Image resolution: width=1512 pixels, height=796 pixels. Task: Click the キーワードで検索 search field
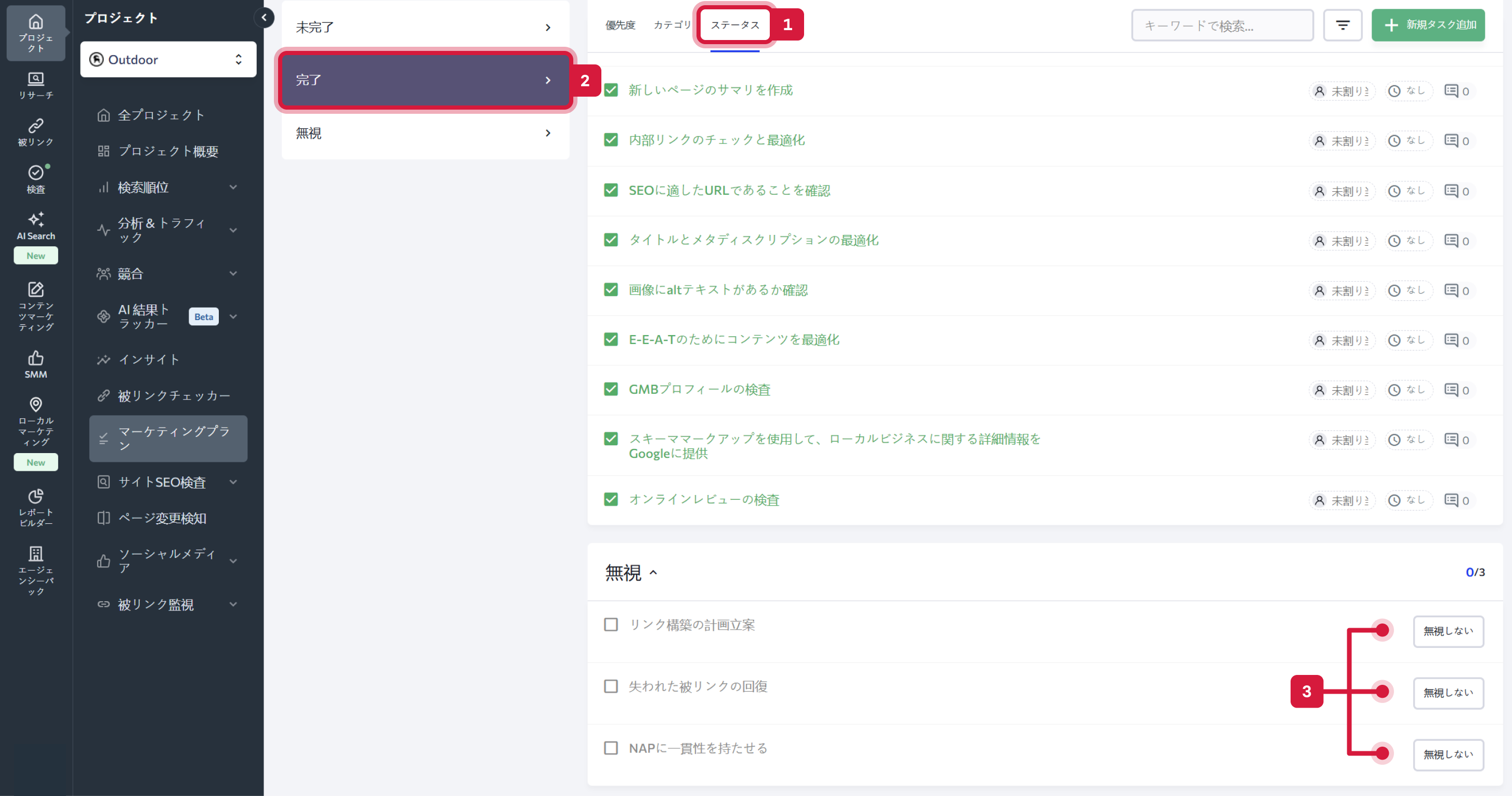[1222, 24]
